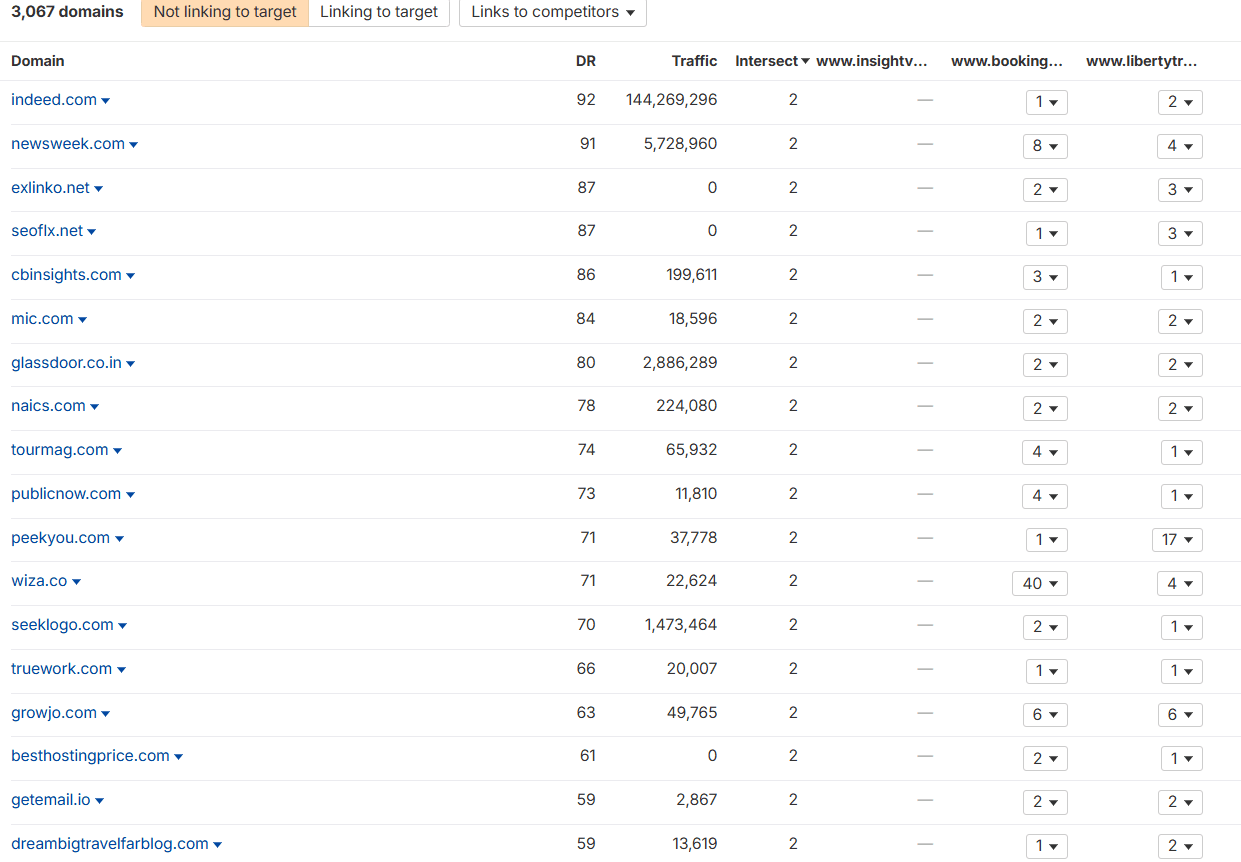The image size is (1241, 862).
Task: Open besthostingprice.com domain link
Action: click(90, 756)
